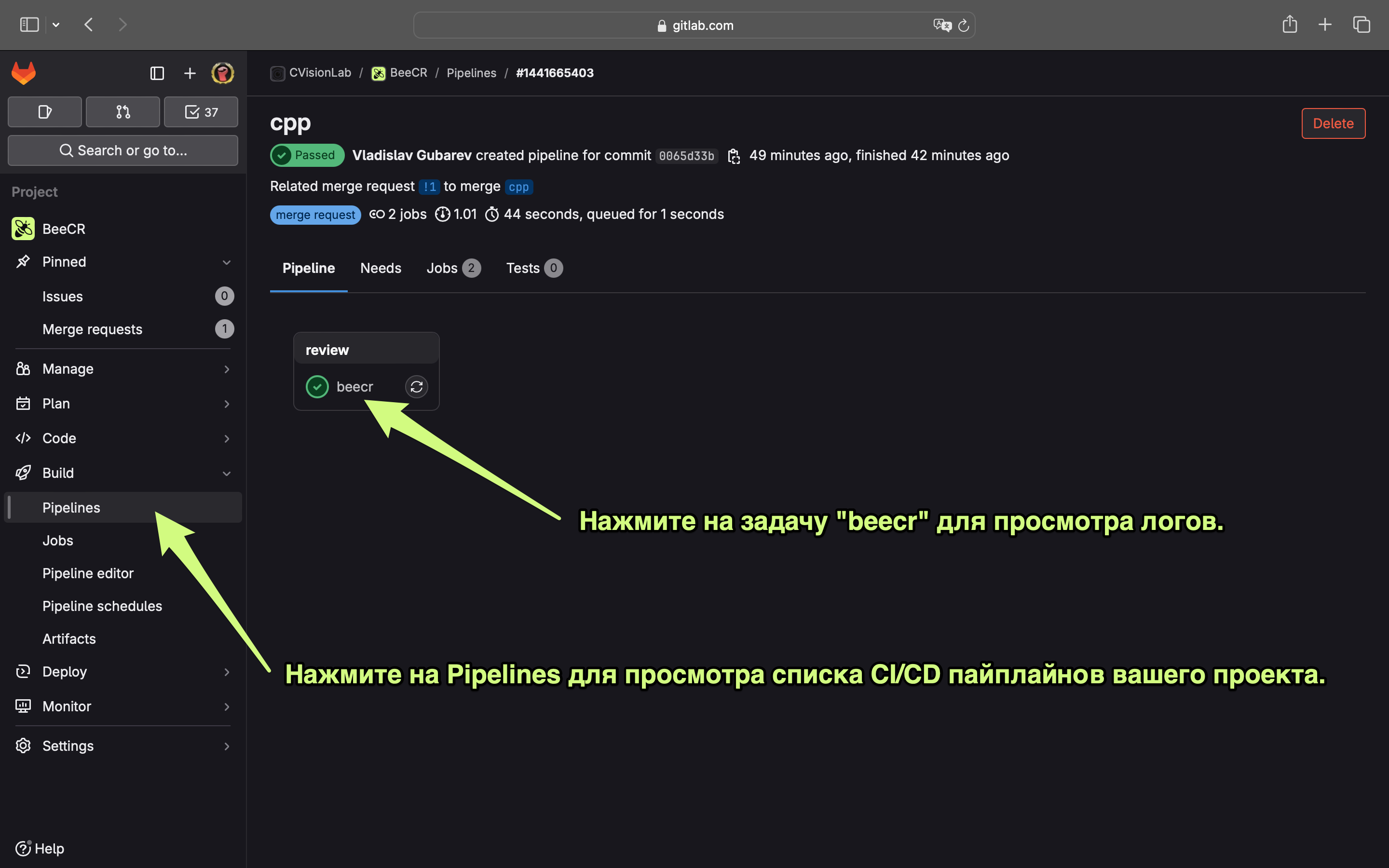Open the Create new item plus icon
Viewport: 1389px width, 868px height.
190,73
